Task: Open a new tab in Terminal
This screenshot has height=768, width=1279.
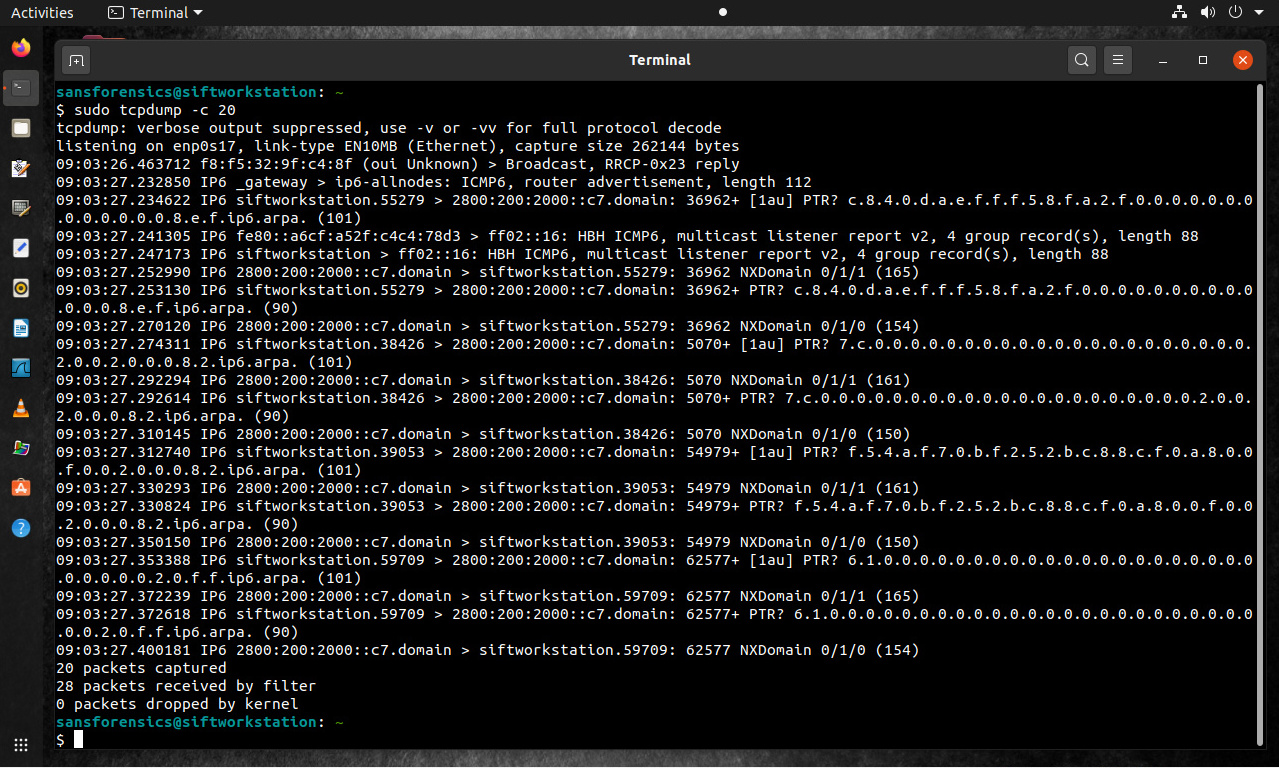Action: [x=76, y=60]
